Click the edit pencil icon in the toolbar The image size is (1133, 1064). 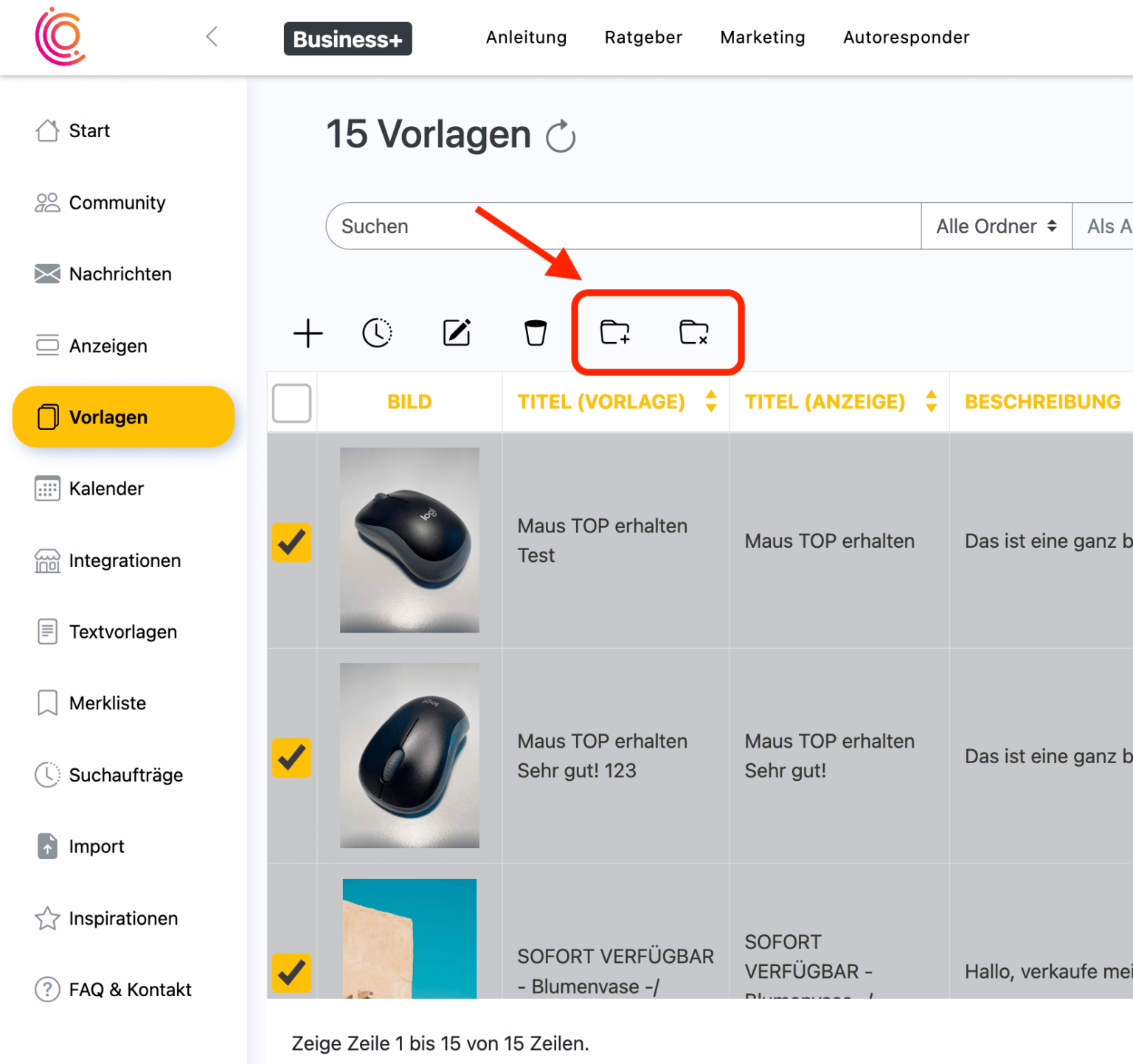[457, 333]
